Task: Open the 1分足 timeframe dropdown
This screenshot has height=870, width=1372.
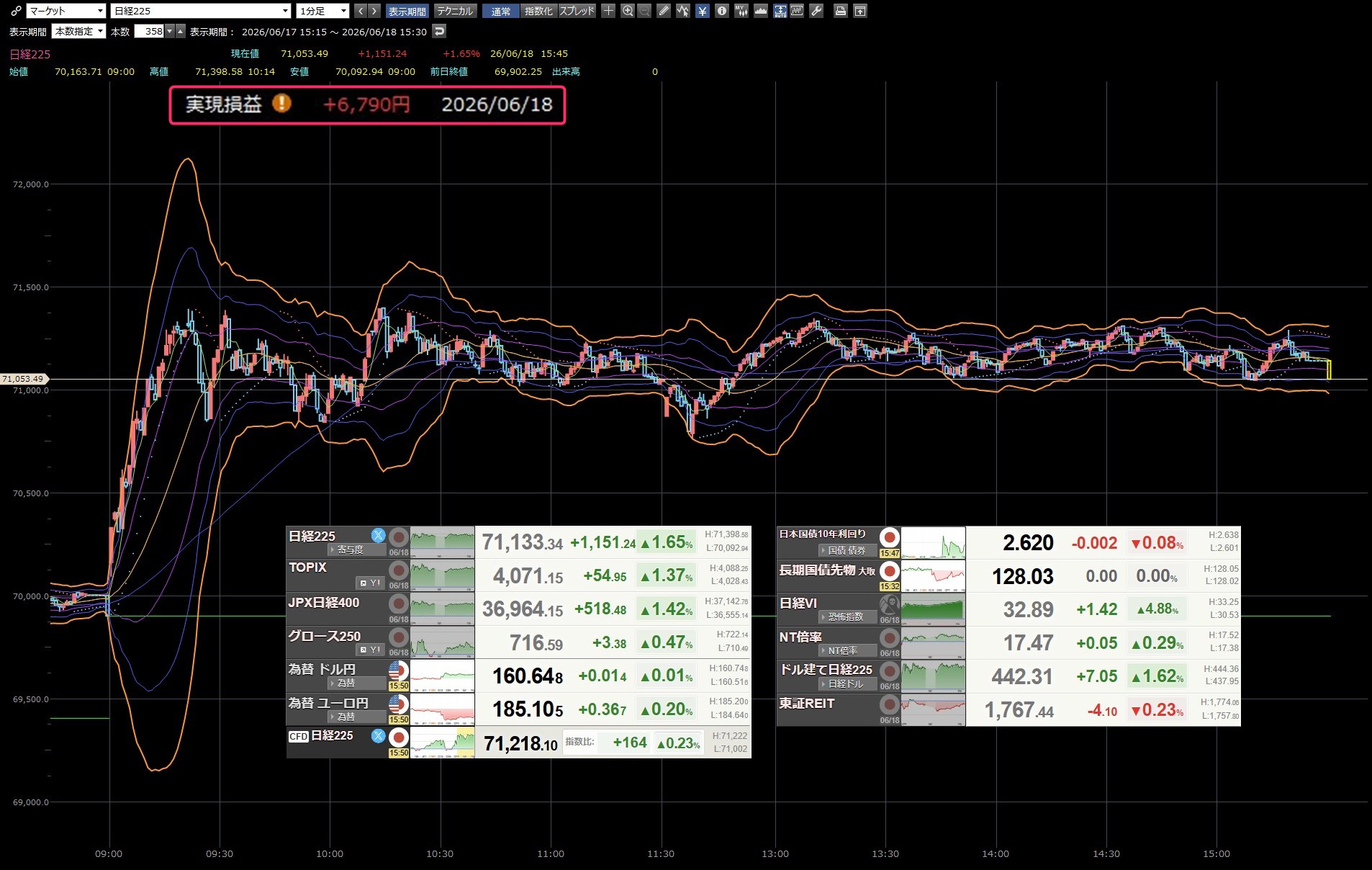Action: click(x=323, y=11)
